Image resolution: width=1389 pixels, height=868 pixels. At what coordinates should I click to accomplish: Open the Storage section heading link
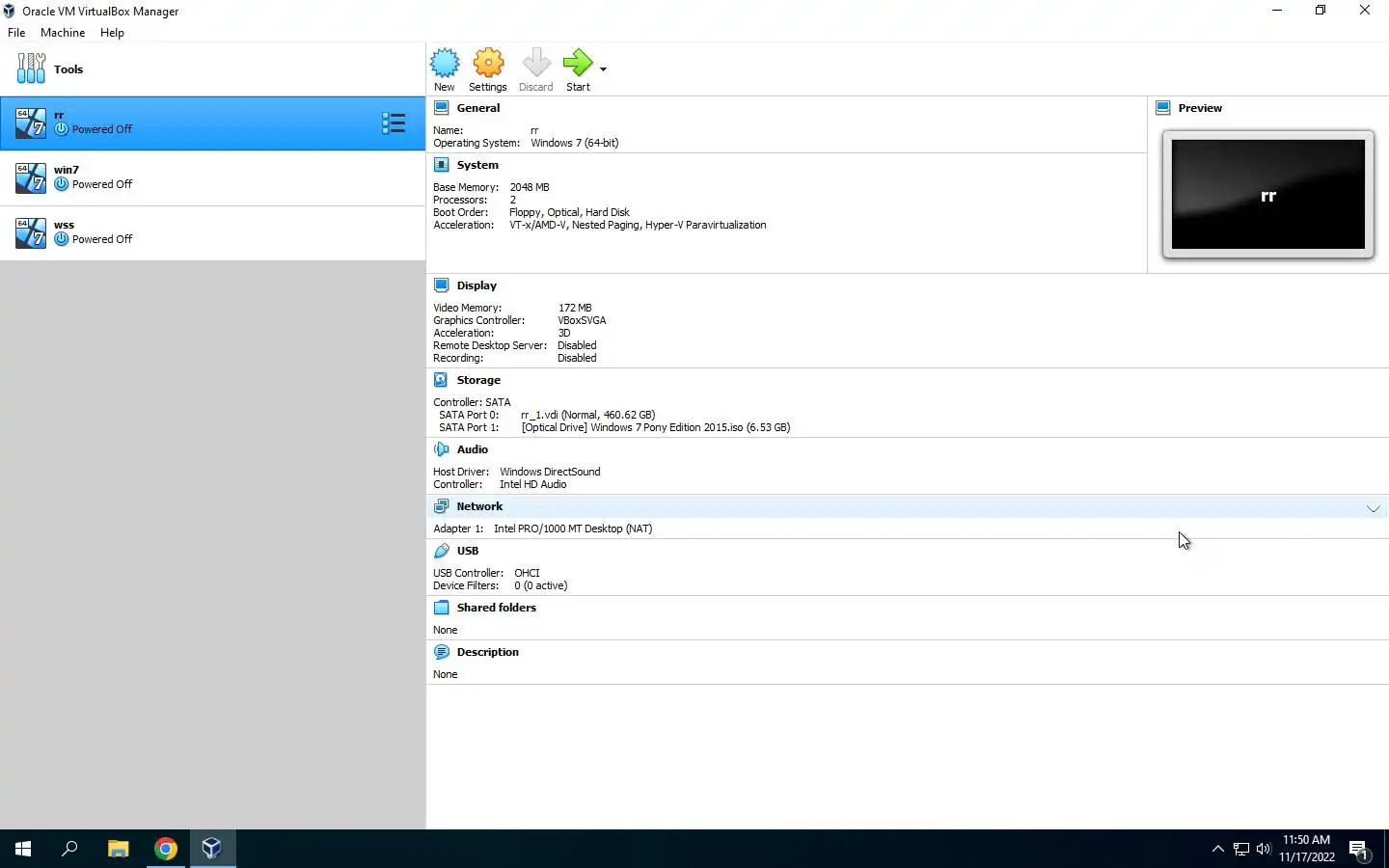tap(478, 380)
